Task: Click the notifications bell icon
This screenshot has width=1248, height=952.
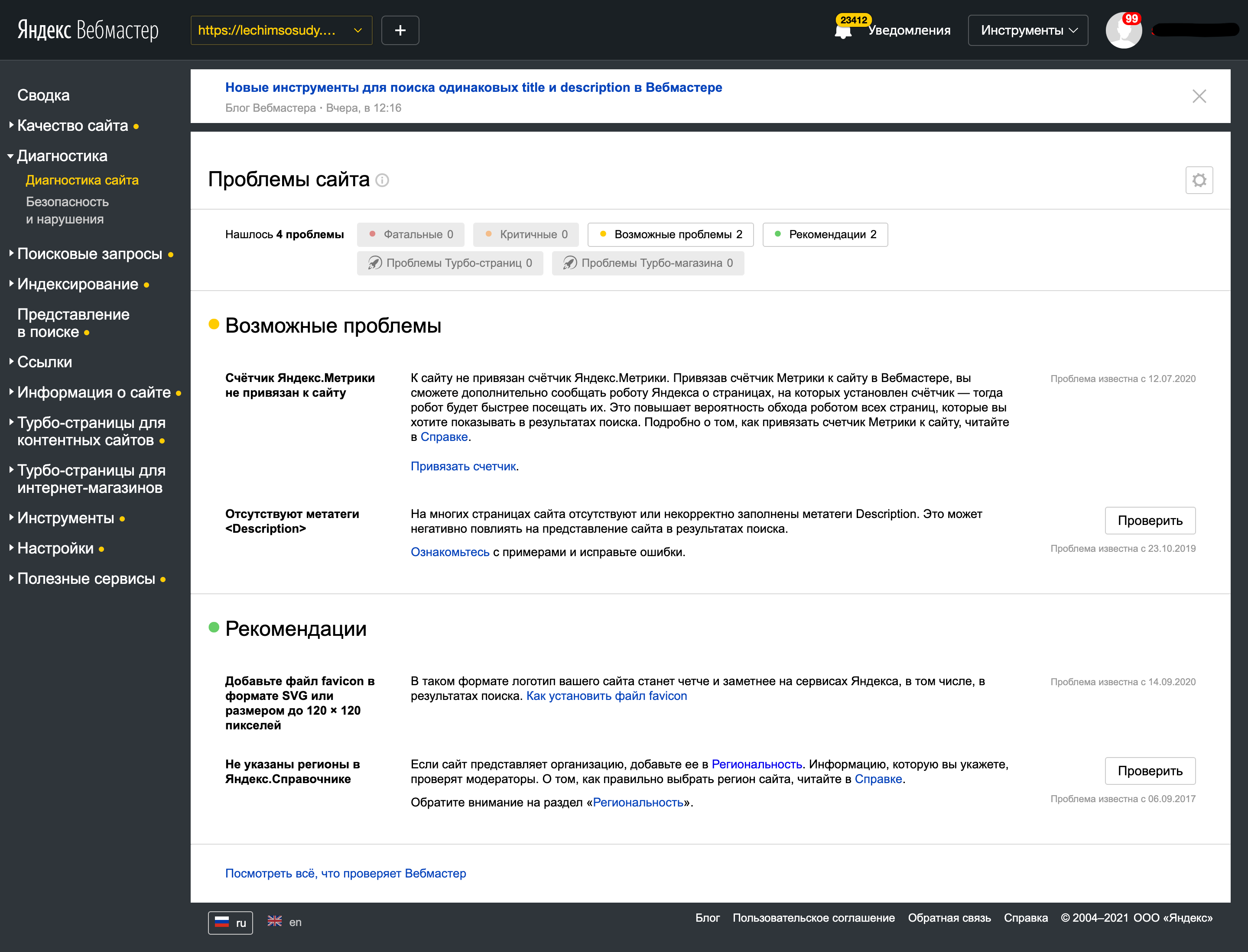Action: tap(843, 31)
